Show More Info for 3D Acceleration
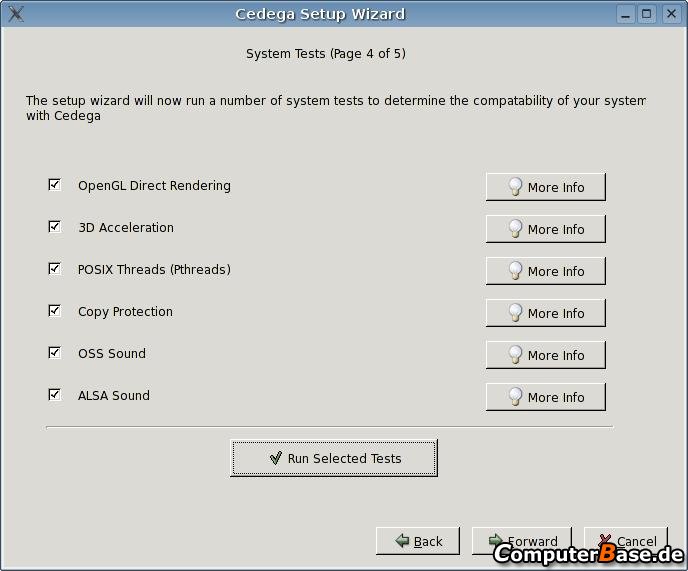This screenshot has height=571, width=688. (x=545, y=229)
